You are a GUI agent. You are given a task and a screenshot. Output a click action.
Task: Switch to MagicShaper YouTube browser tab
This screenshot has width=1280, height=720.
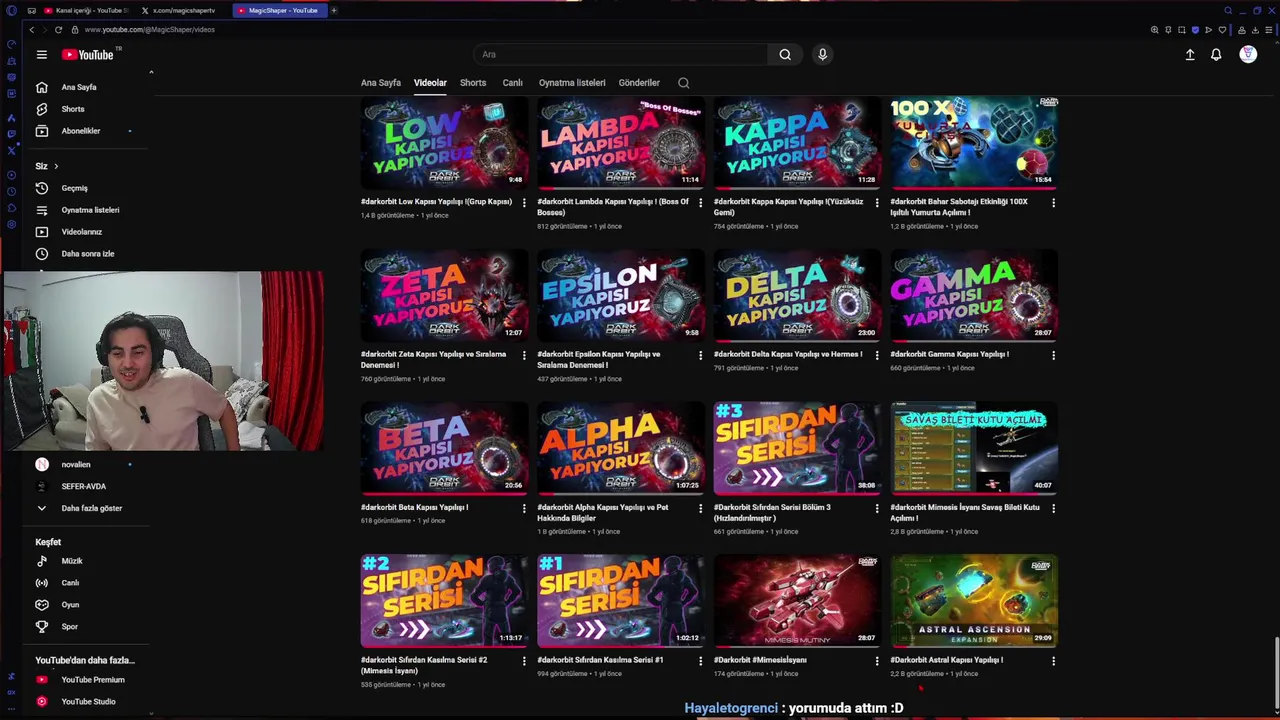tap(278, 10)
